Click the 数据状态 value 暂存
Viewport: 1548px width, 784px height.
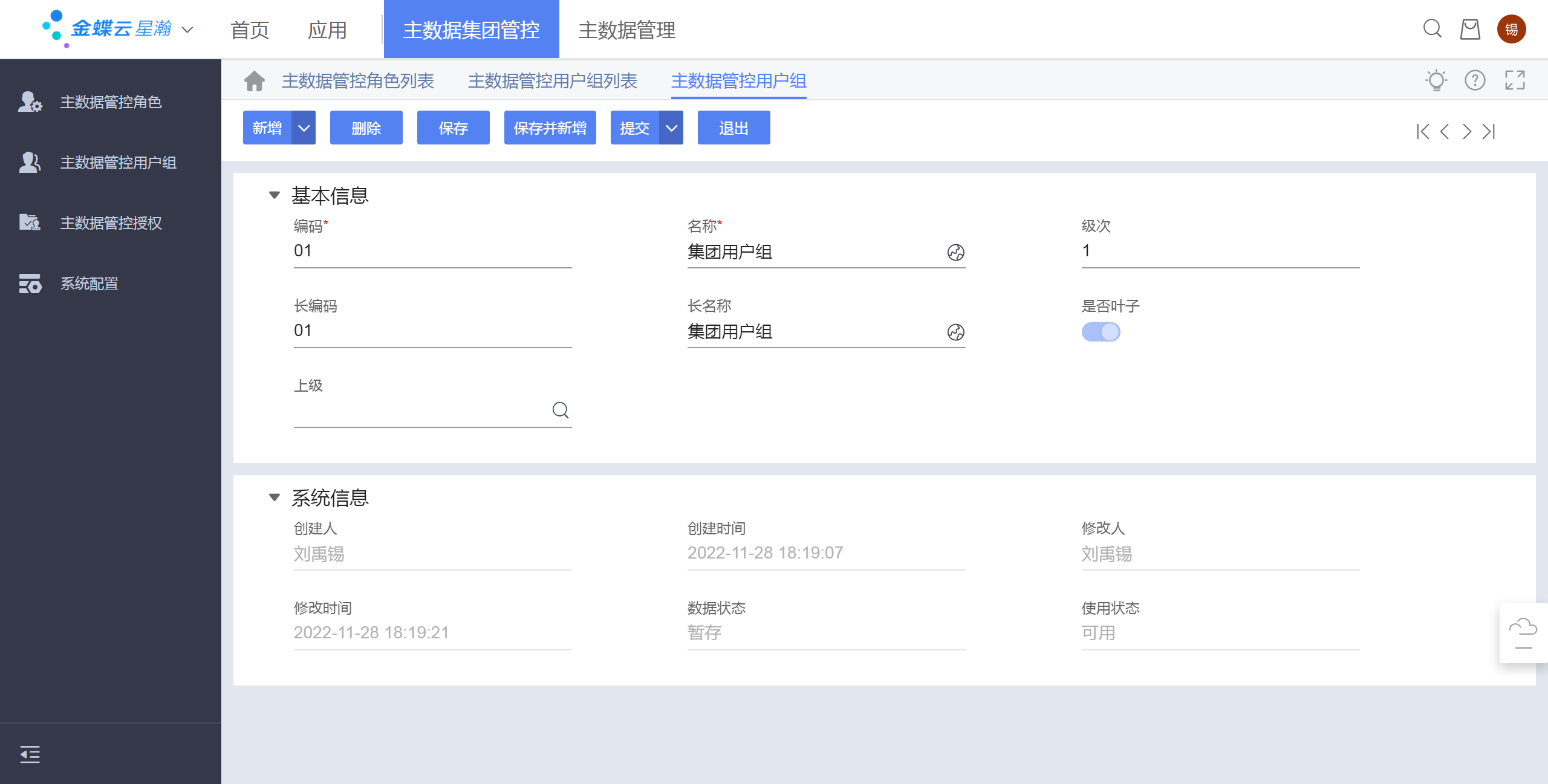click(704, 633)
